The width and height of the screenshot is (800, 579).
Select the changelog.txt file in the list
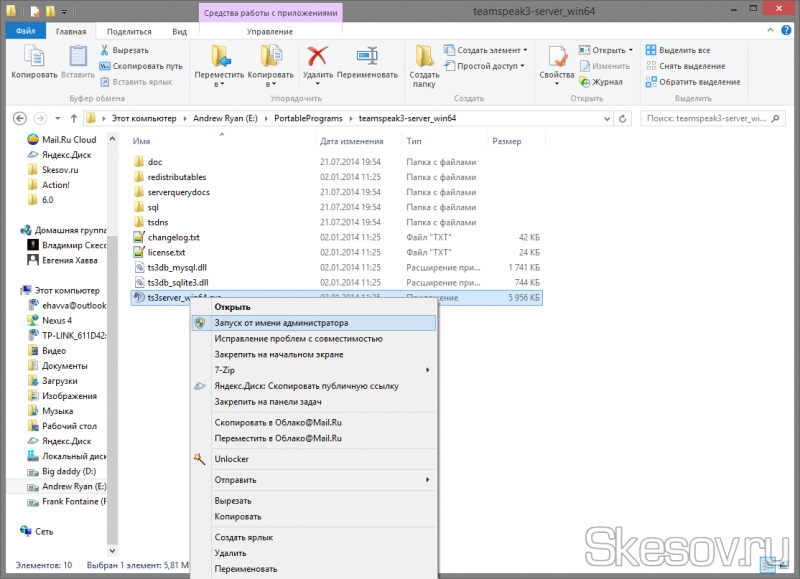click(174, 238)
